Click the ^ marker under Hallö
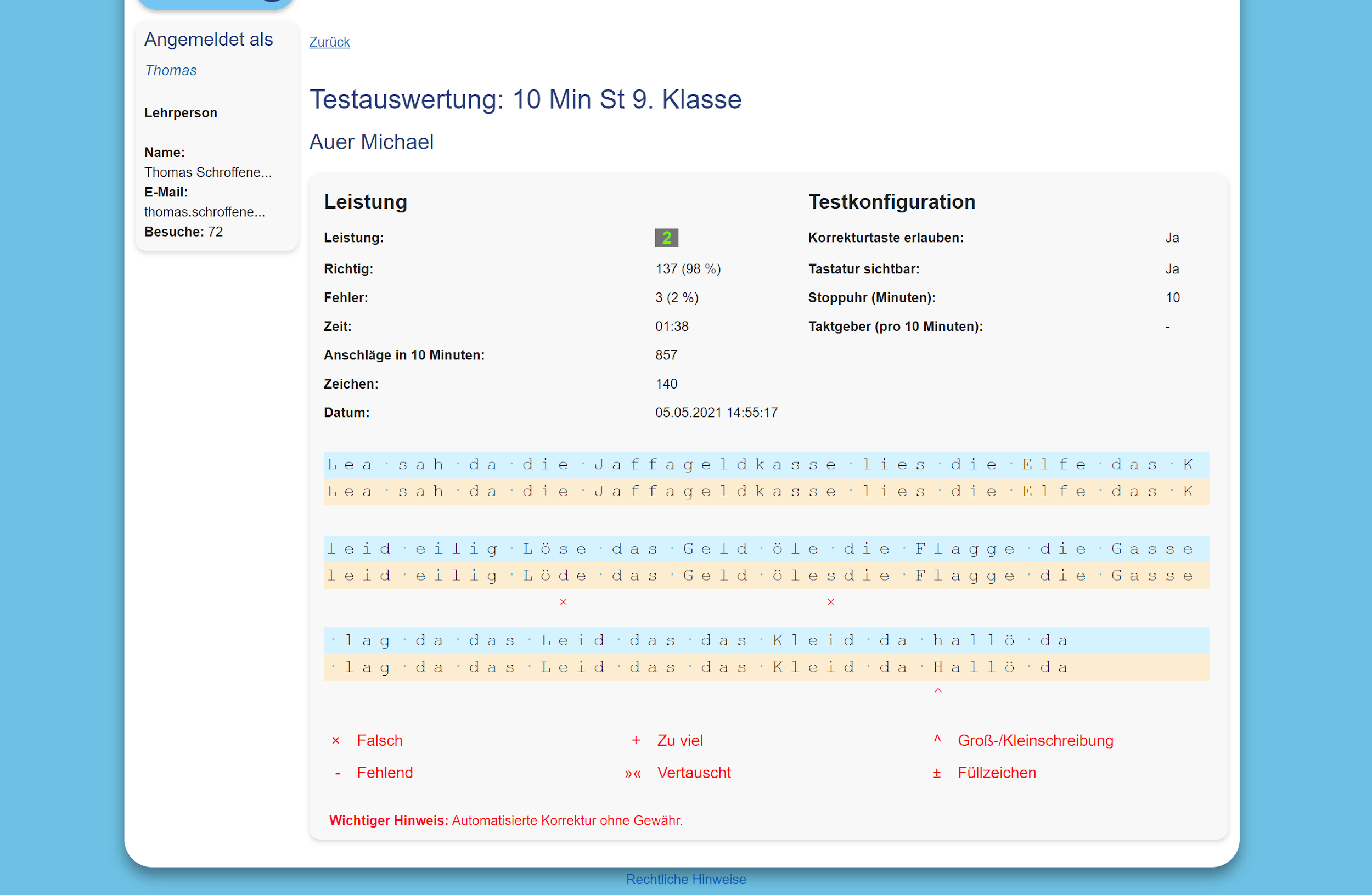Viewport: 1372px width, 895px height. (x=938, y=690)
